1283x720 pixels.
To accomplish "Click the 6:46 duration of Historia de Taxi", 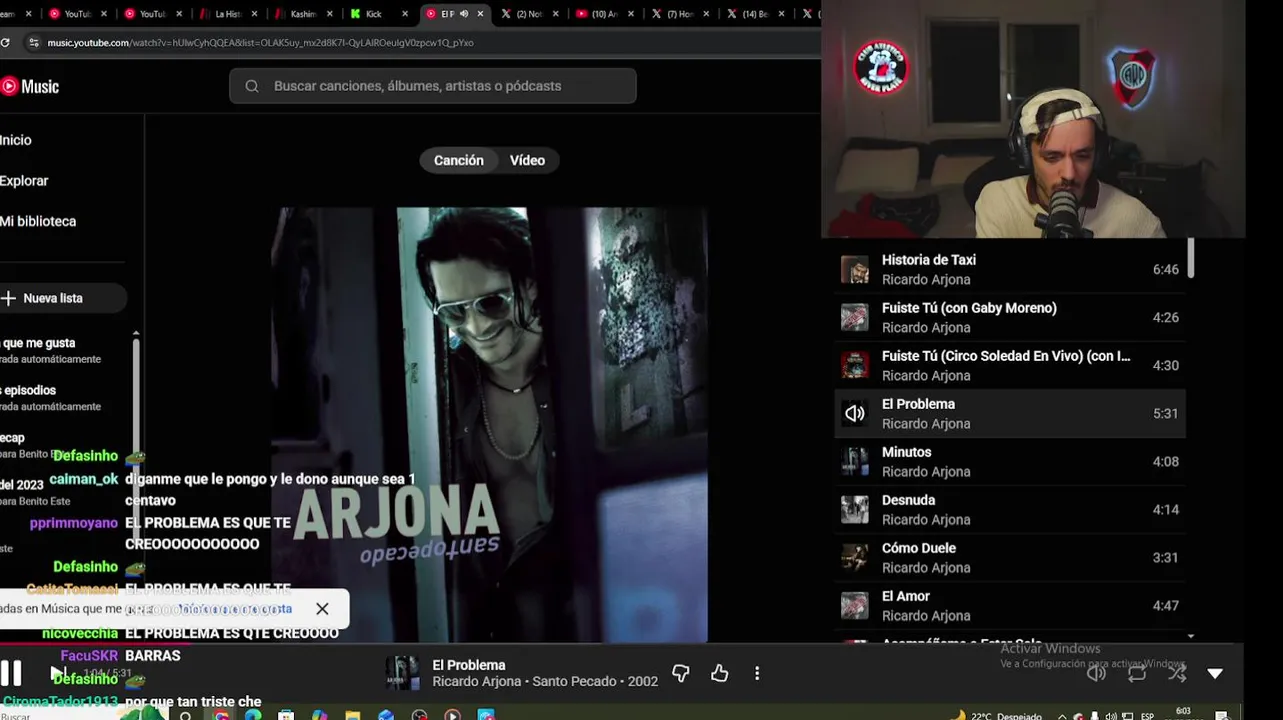I will [x=1165, y=269].
